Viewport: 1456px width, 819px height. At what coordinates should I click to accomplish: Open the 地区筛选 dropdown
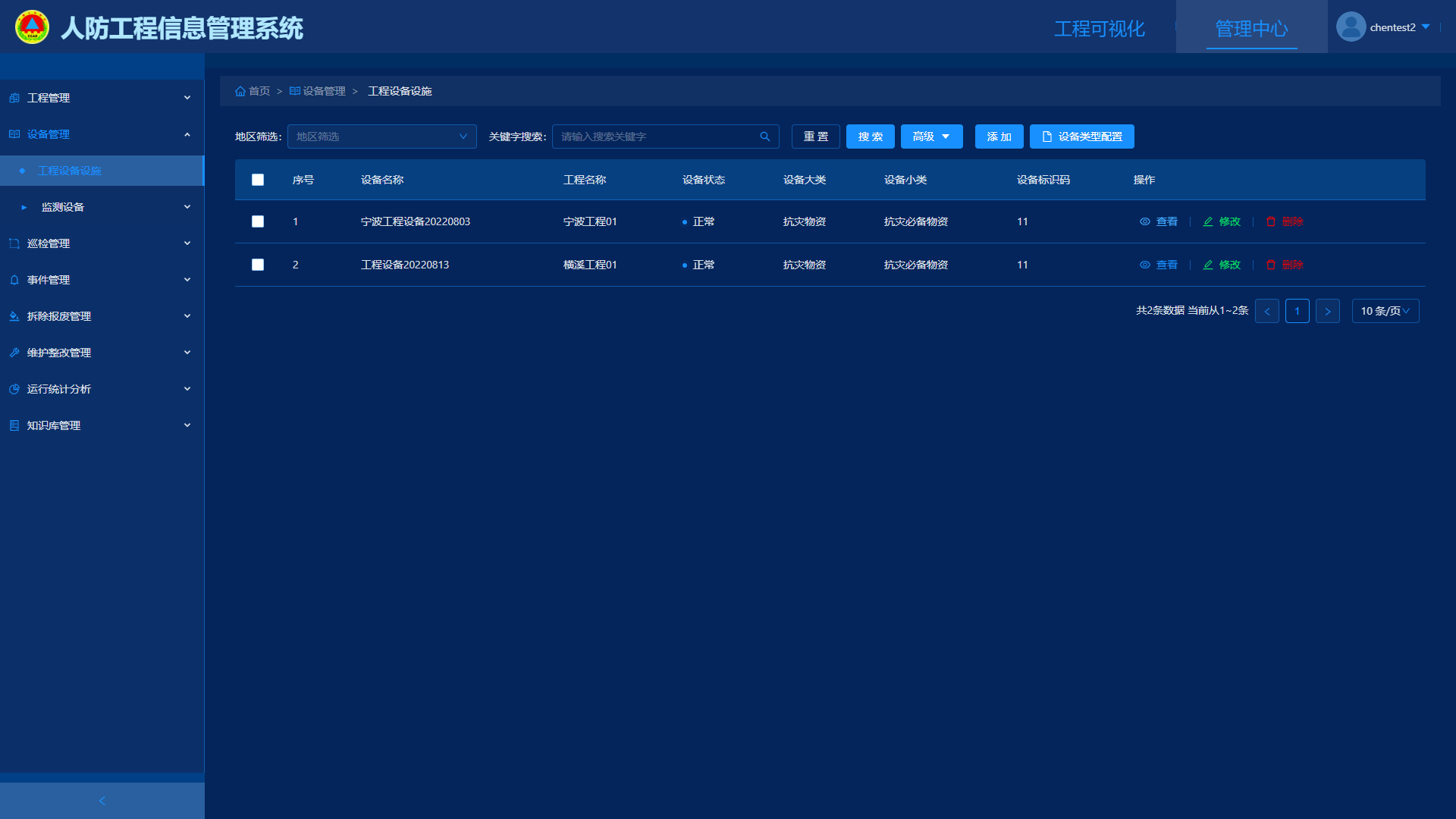point(381,136)
